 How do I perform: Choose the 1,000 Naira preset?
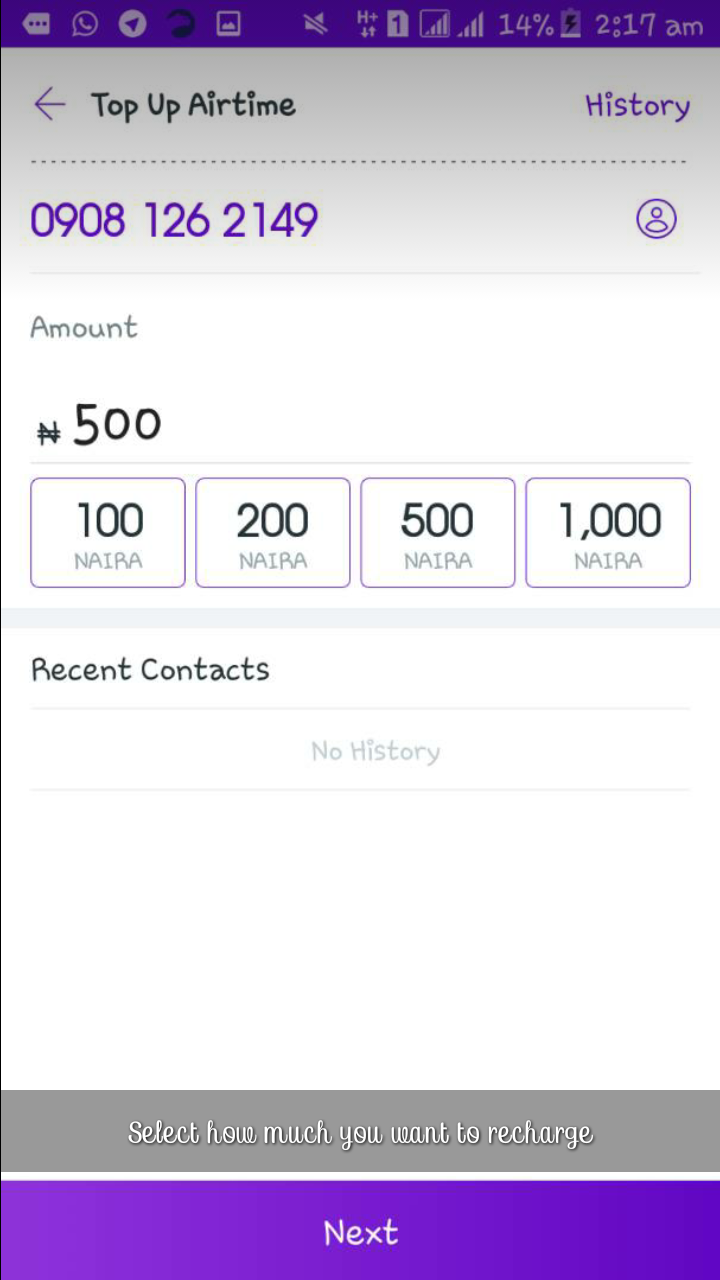[608, 533]
